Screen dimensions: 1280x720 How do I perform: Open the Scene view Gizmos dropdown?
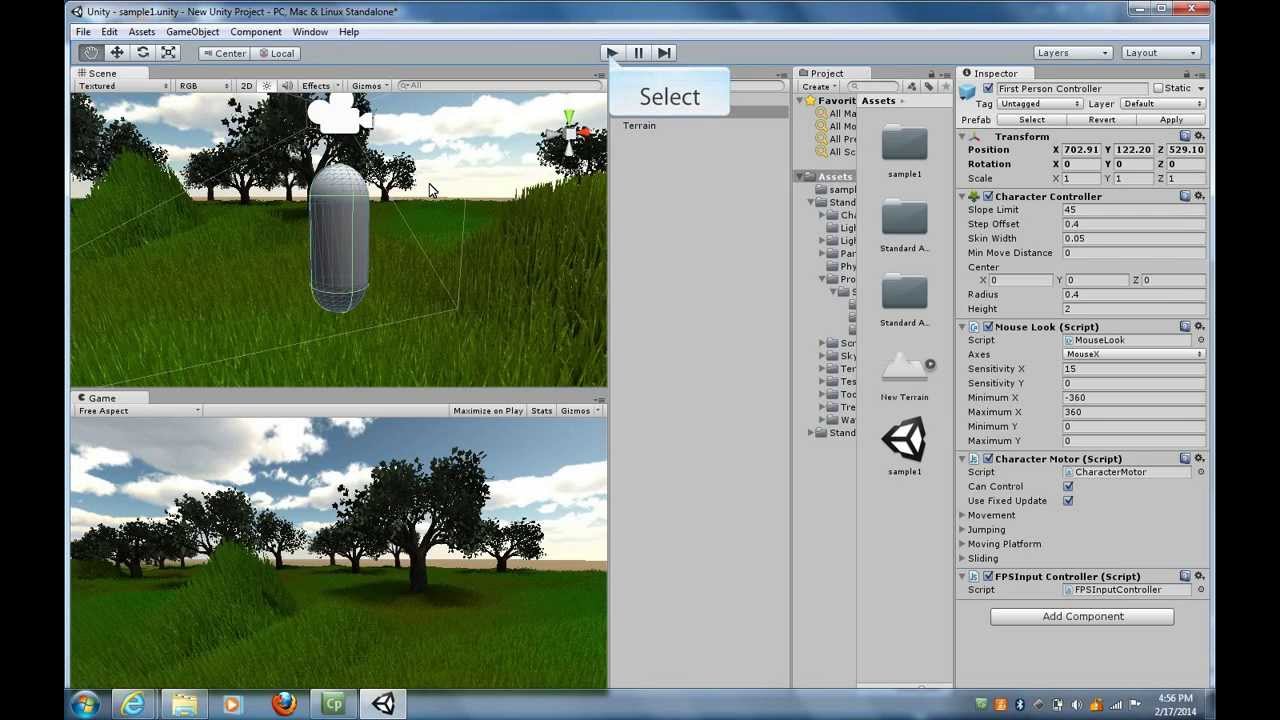coord(371,86)
